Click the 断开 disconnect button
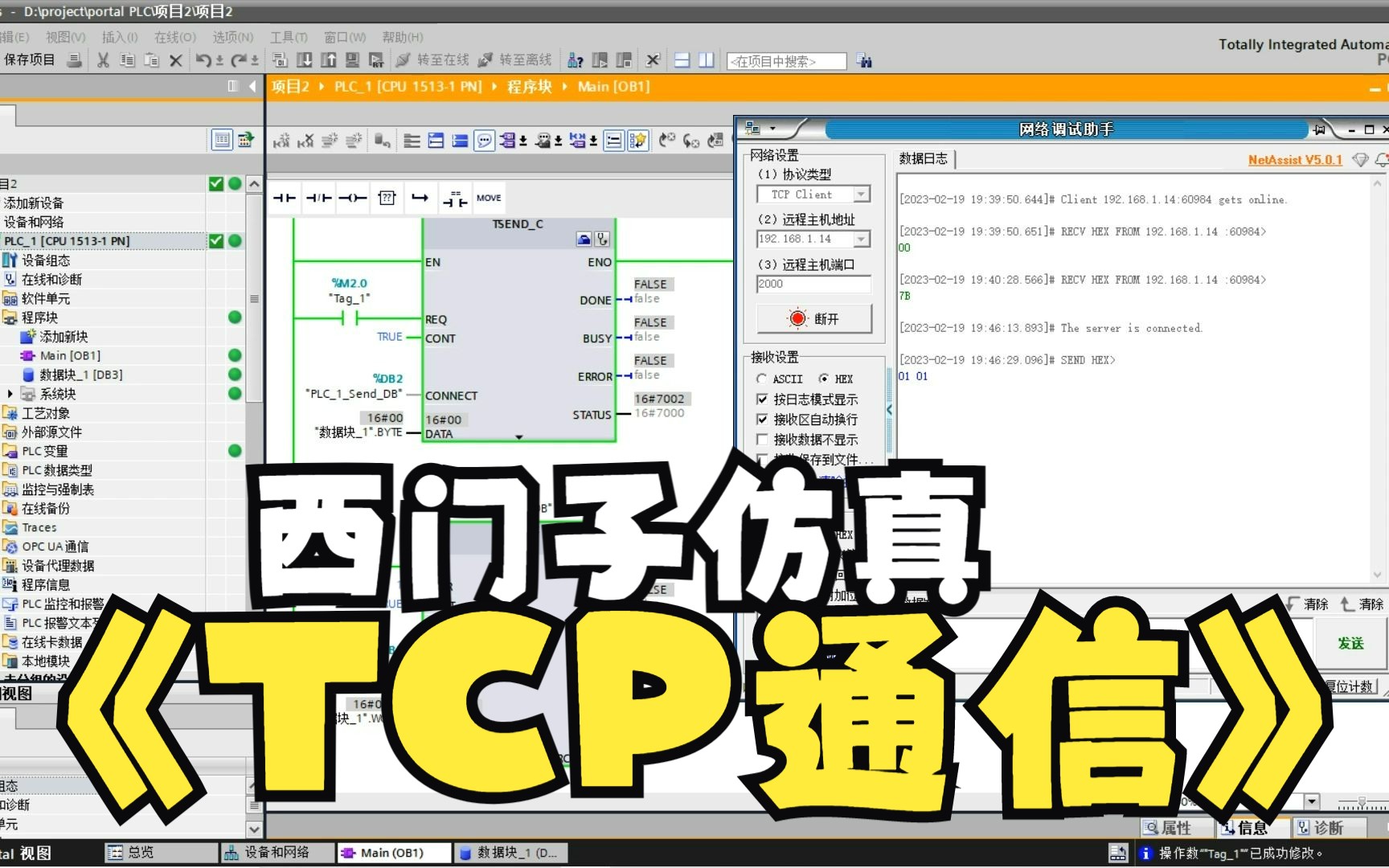The height and width of the screenshot is (868, 1389). click(813, 317)
